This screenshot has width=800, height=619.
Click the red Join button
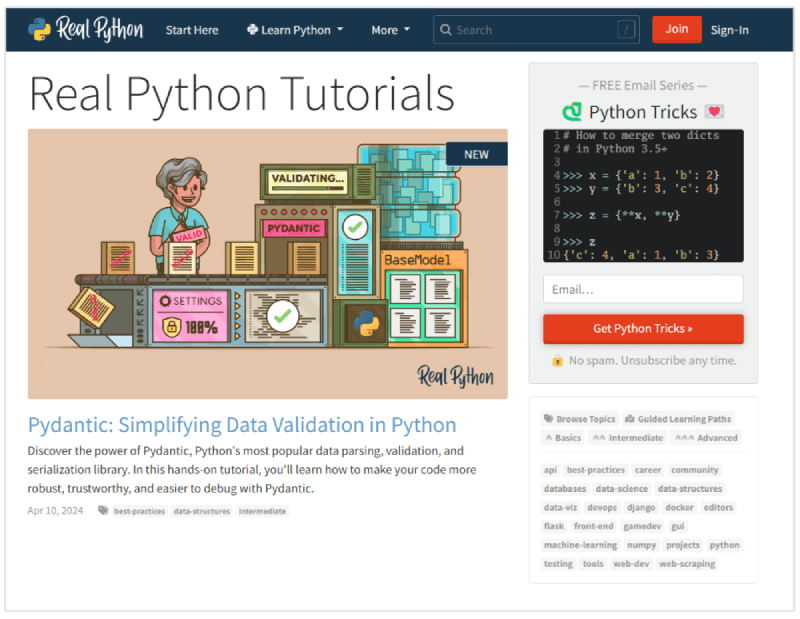(677, 29)
